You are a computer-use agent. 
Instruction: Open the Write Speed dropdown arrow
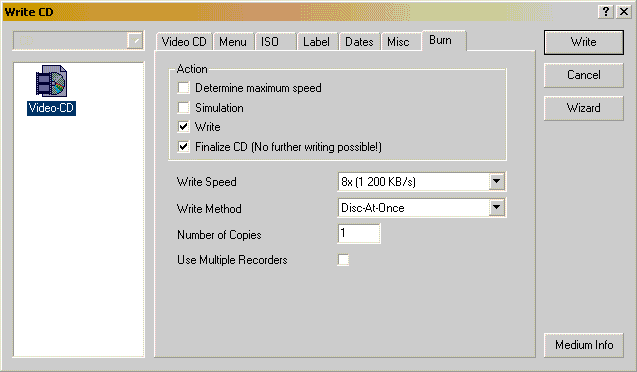(496, 182)
